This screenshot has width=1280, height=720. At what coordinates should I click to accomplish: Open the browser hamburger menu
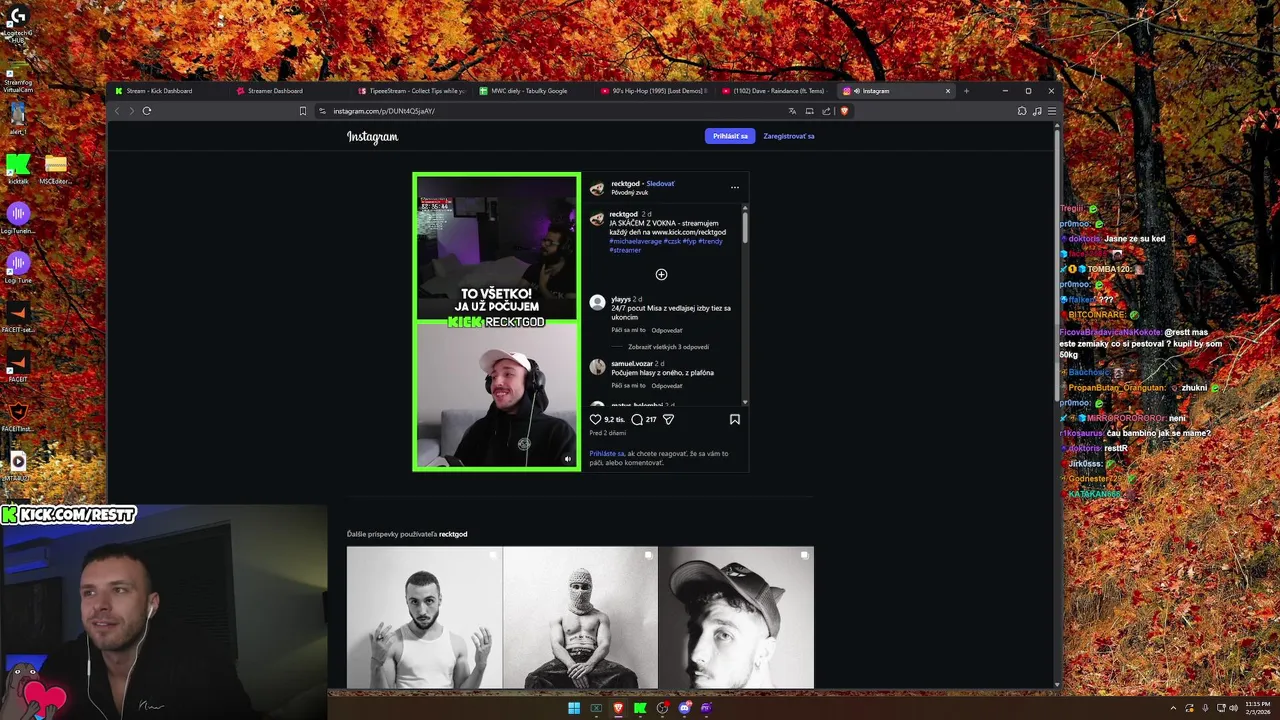[1051, 111]
